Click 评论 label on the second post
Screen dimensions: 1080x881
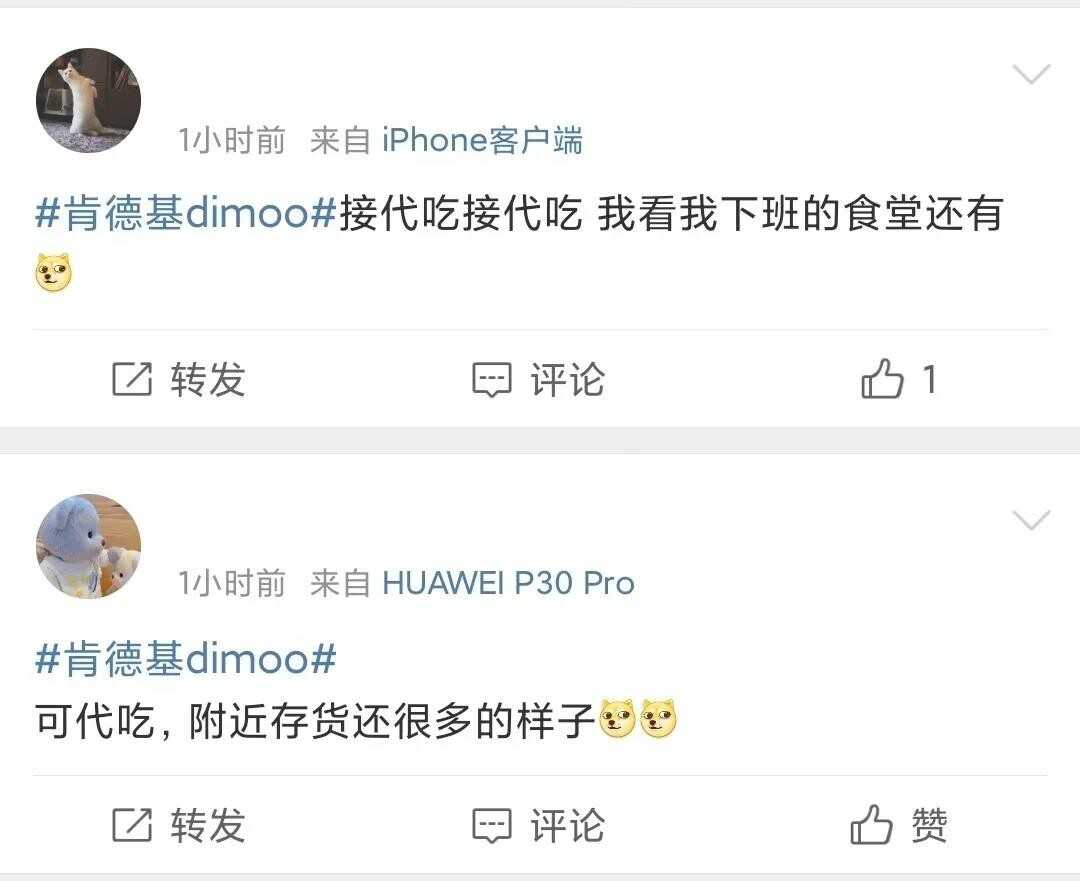pos(568,825)
